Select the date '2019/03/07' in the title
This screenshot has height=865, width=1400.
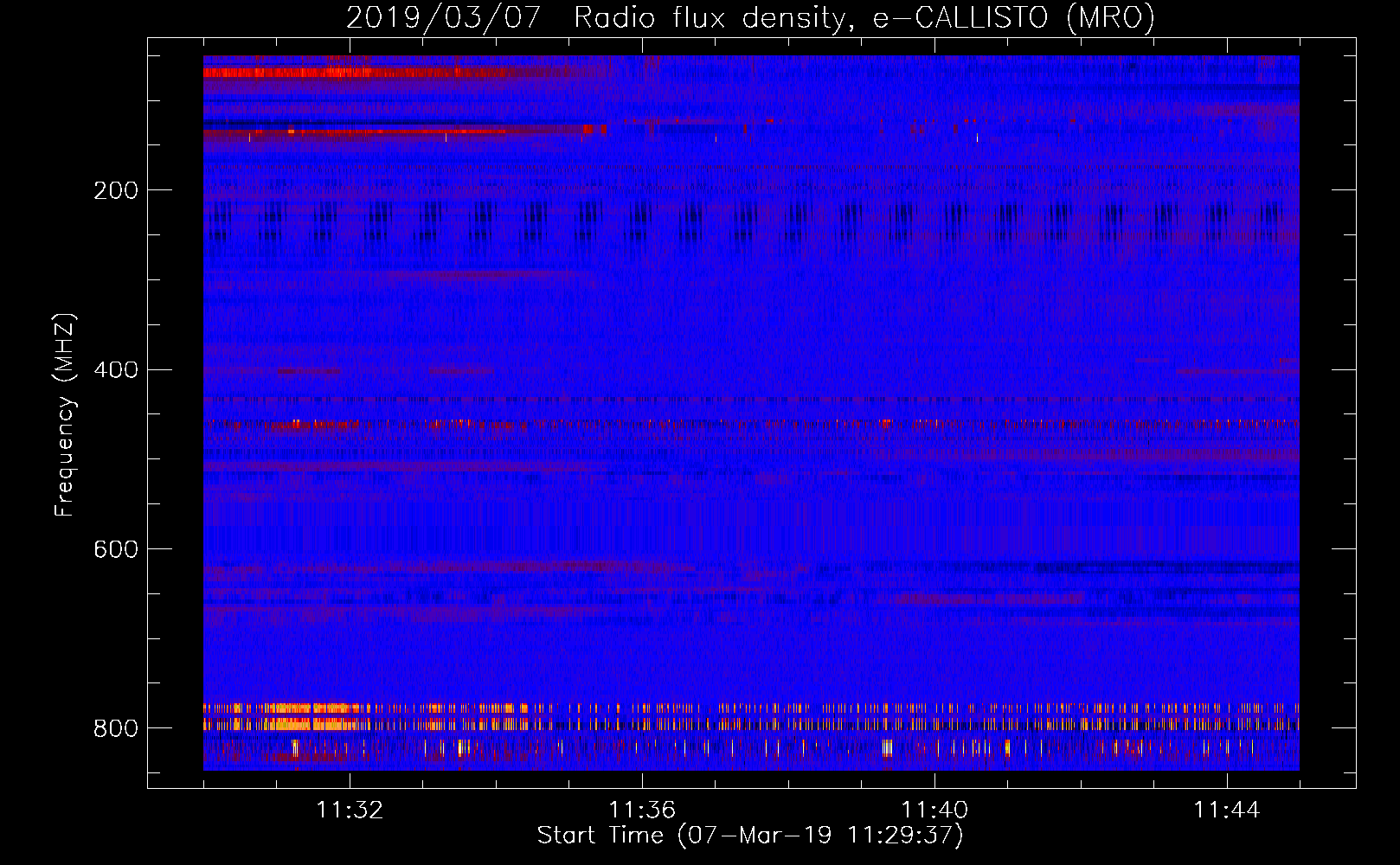tap(444, 17)
